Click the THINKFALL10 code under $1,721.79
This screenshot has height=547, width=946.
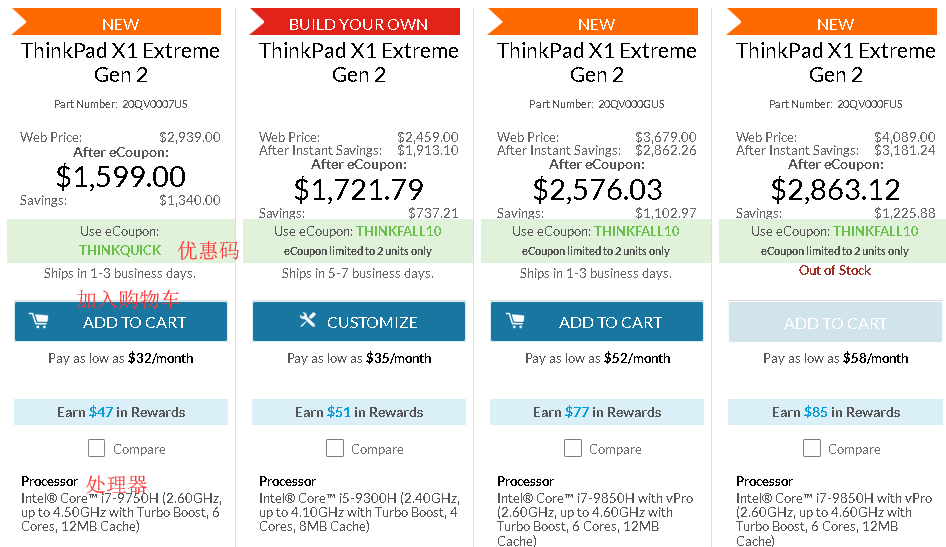point(399,231)
